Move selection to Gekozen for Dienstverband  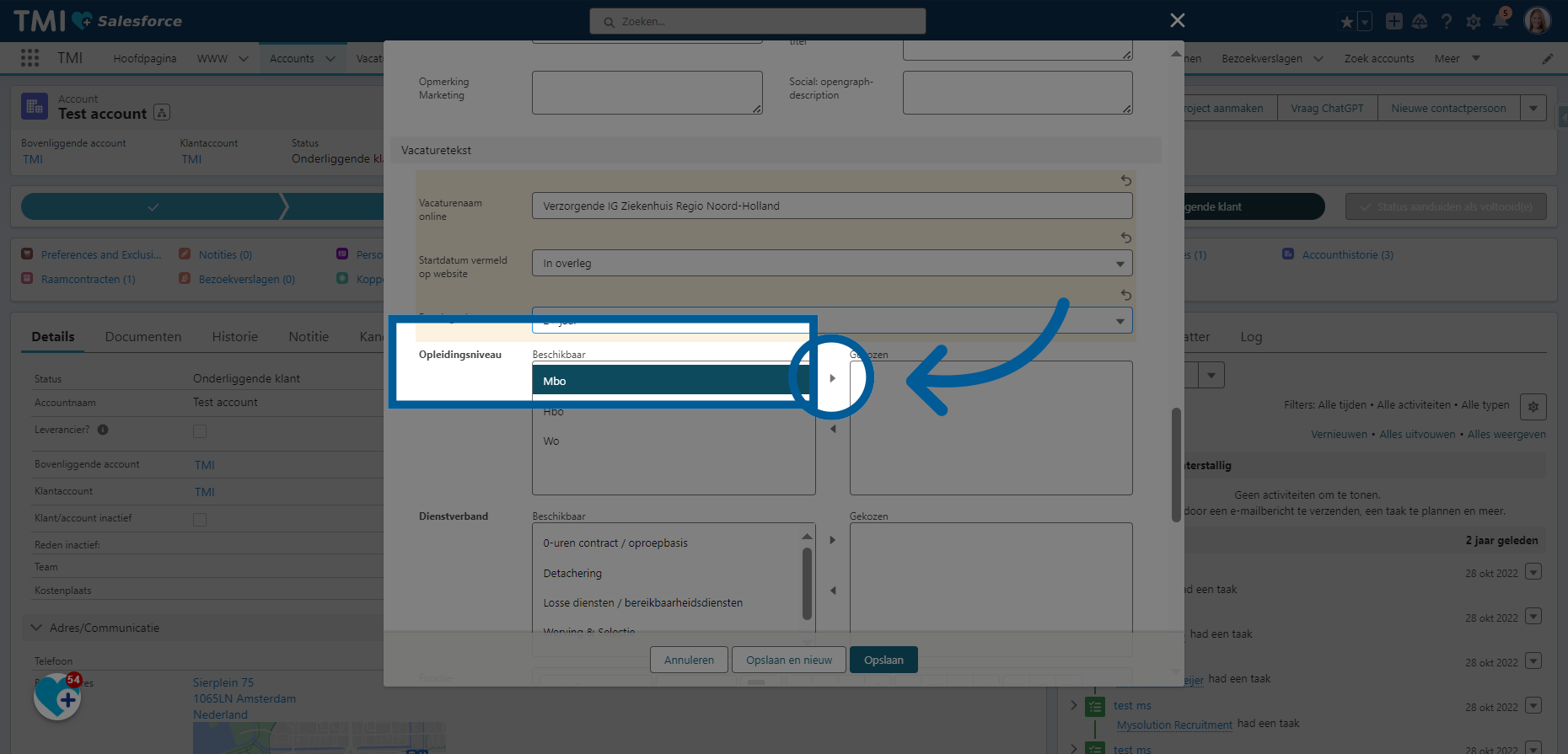(x=832, y=540)
